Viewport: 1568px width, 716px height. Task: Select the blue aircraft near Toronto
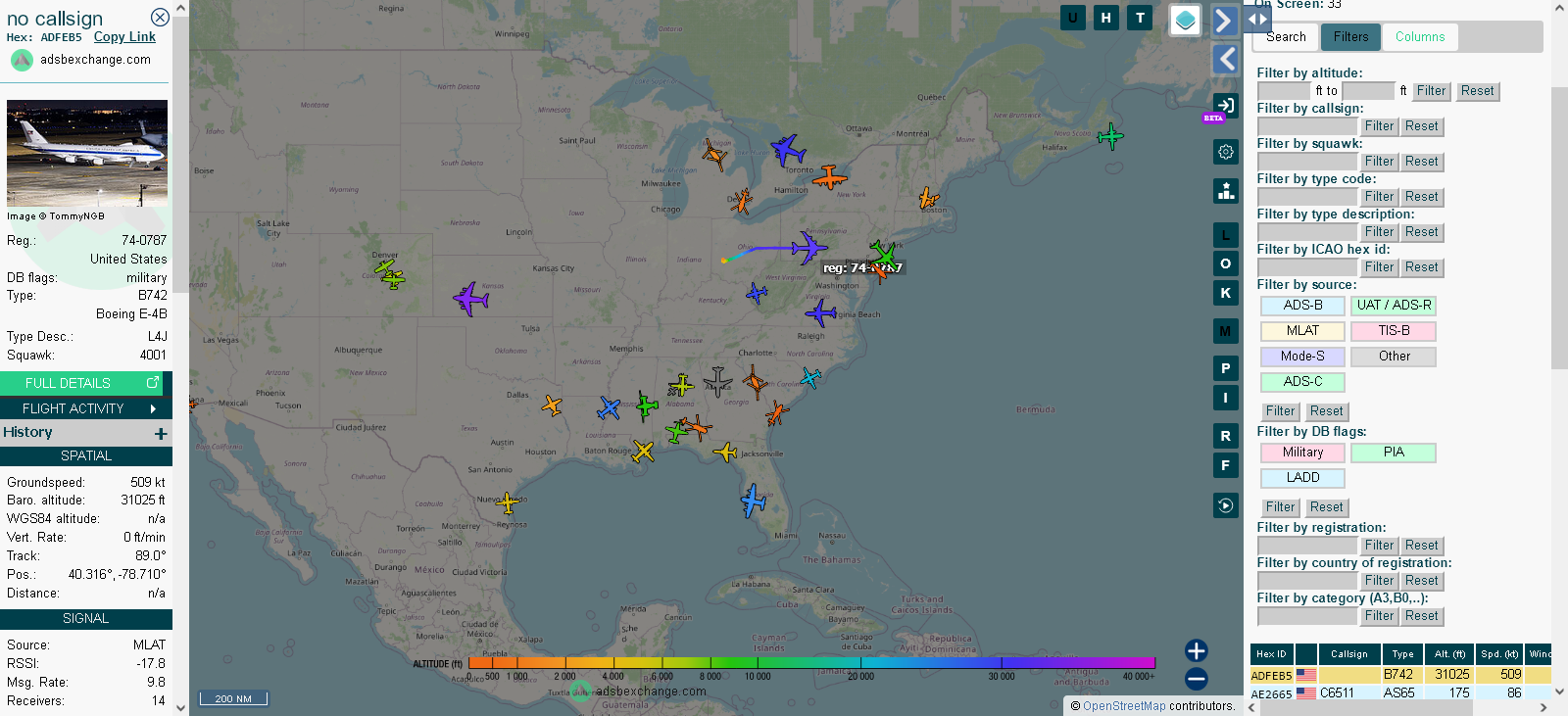(787, 150)
